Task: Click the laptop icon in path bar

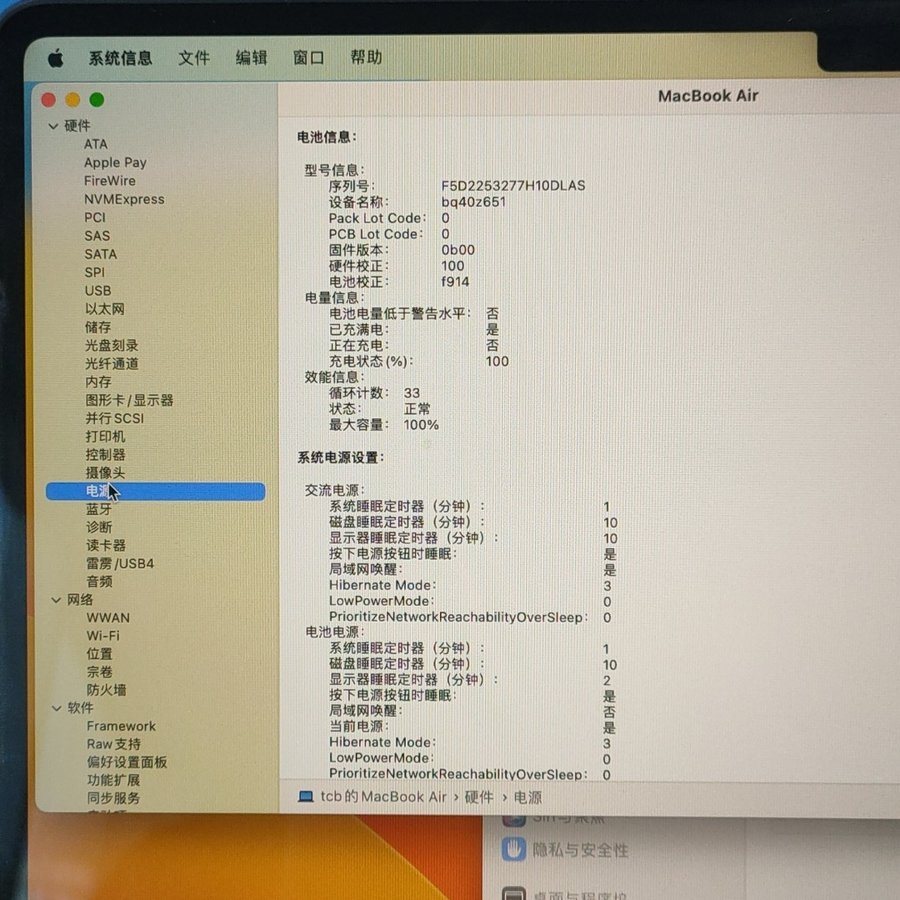Action: [x=306, y=797]
